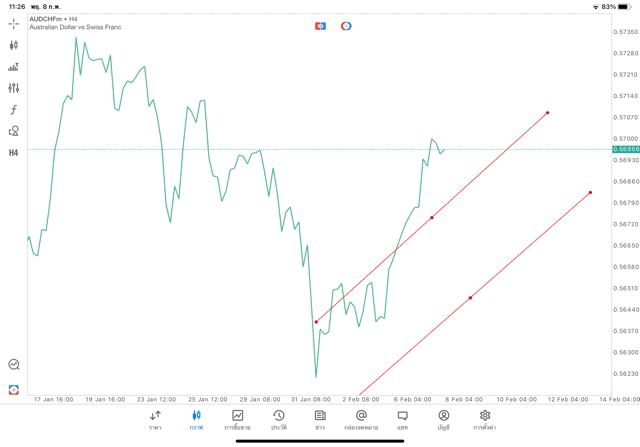Open the indicators list icon
The image size is (640, 447).
click(14, 67)
